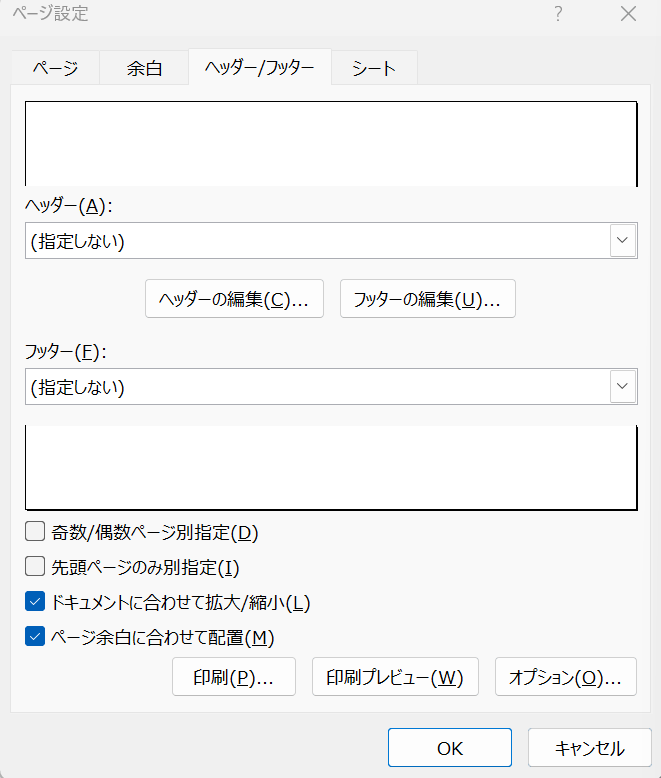Click the 印刷 button
Image resolution: width=661 pixels, height=778 pixels.
235,677
